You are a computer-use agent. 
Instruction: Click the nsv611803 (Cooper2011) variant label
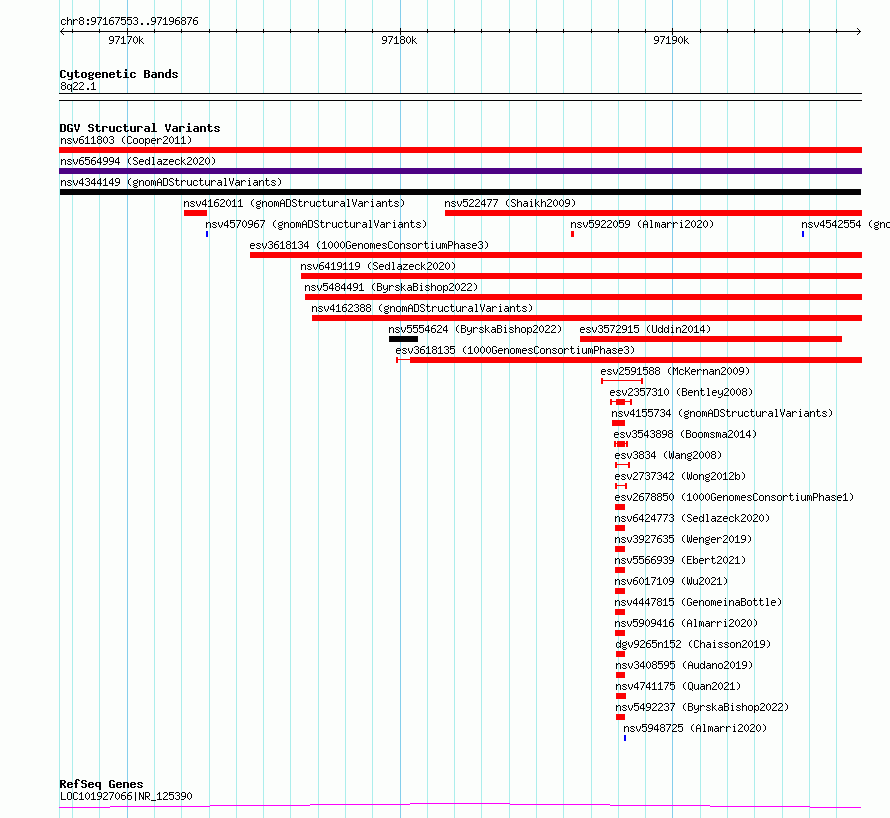pyautogui.click(x=126, y=140)
